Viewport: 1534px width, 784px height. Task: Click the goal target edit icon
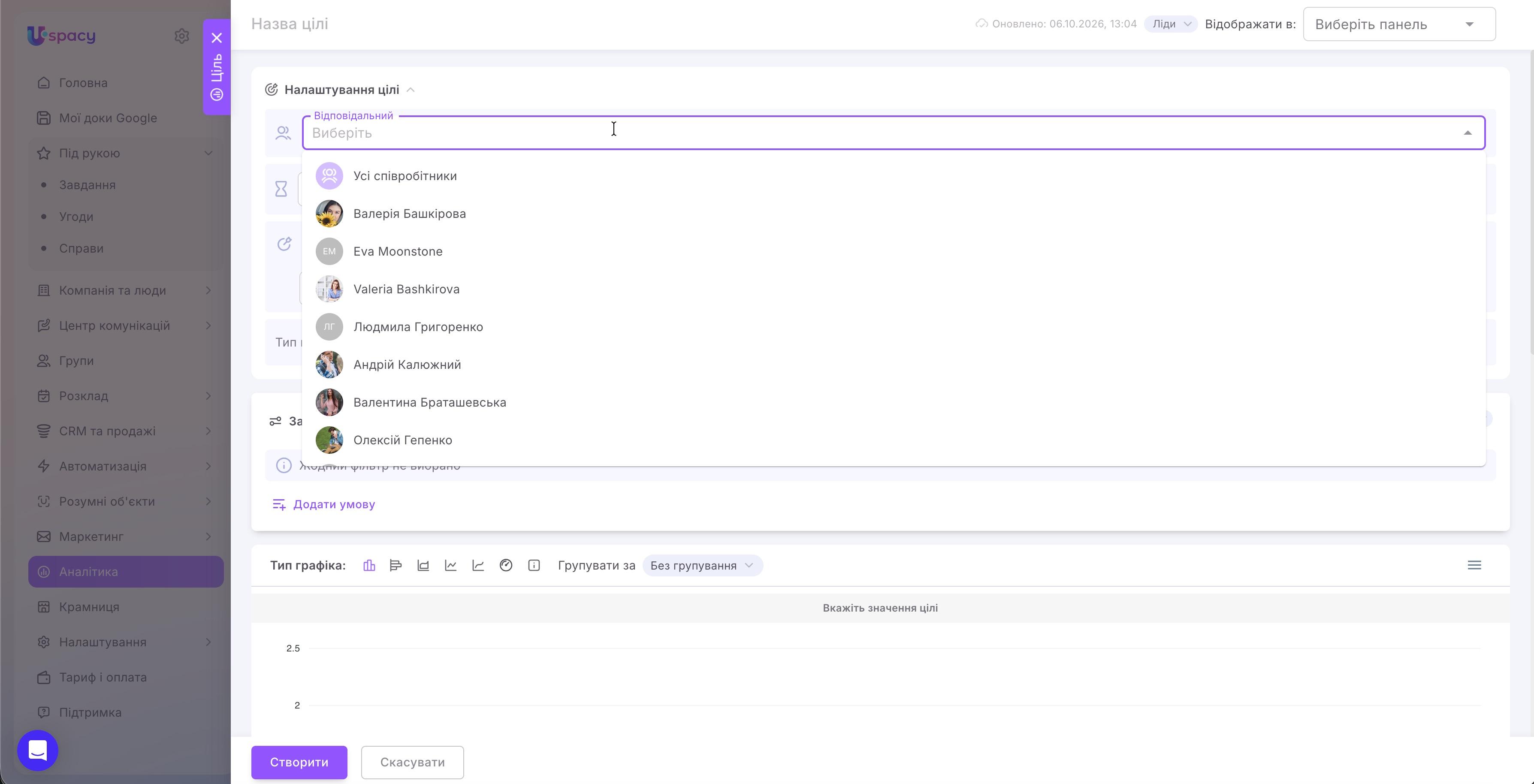point(284,244)
